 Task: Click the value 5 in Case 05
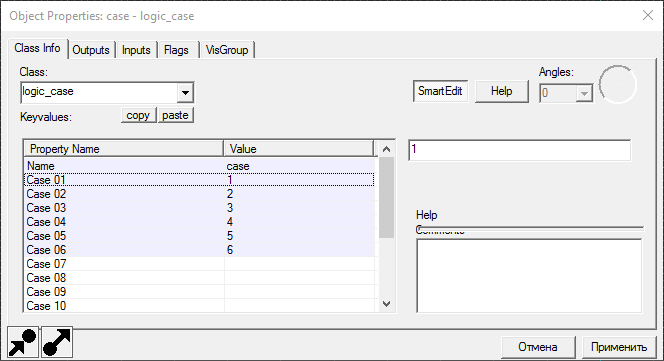pos(230,236)
